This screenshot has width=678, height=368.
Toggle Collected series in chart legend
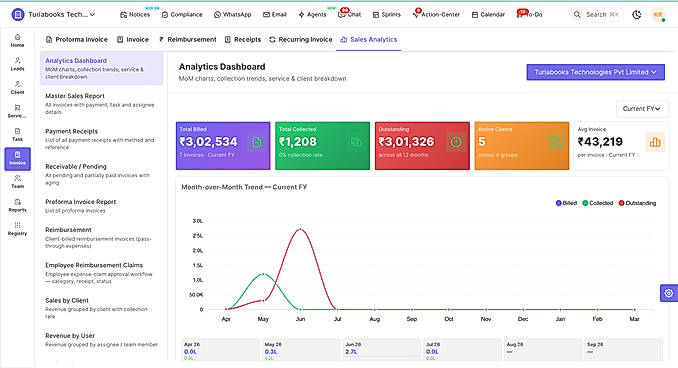[598, 203]
